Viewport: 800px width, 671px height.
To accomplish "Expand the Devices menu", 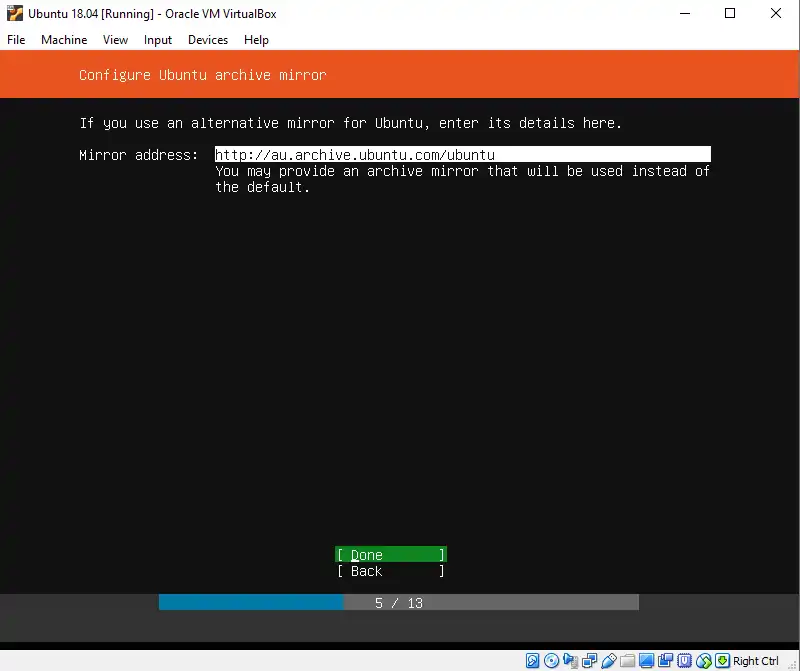I will coord(208,40).
